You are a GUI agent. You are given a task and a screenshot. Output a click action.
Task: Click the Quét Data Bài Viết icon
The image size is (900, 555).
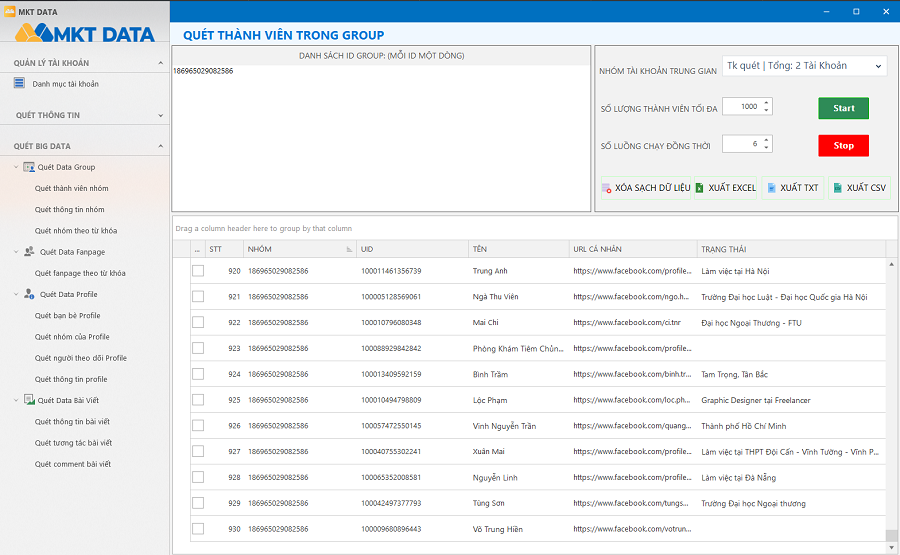(29, 400)
